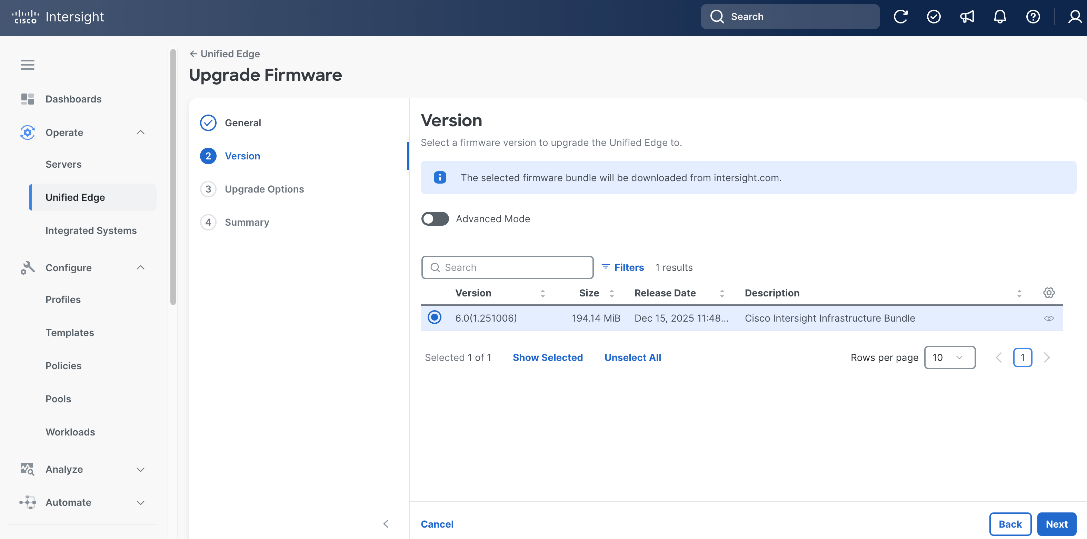
Task: Click the eye icon in firmware row
Action: click(x=1049, y=319)
